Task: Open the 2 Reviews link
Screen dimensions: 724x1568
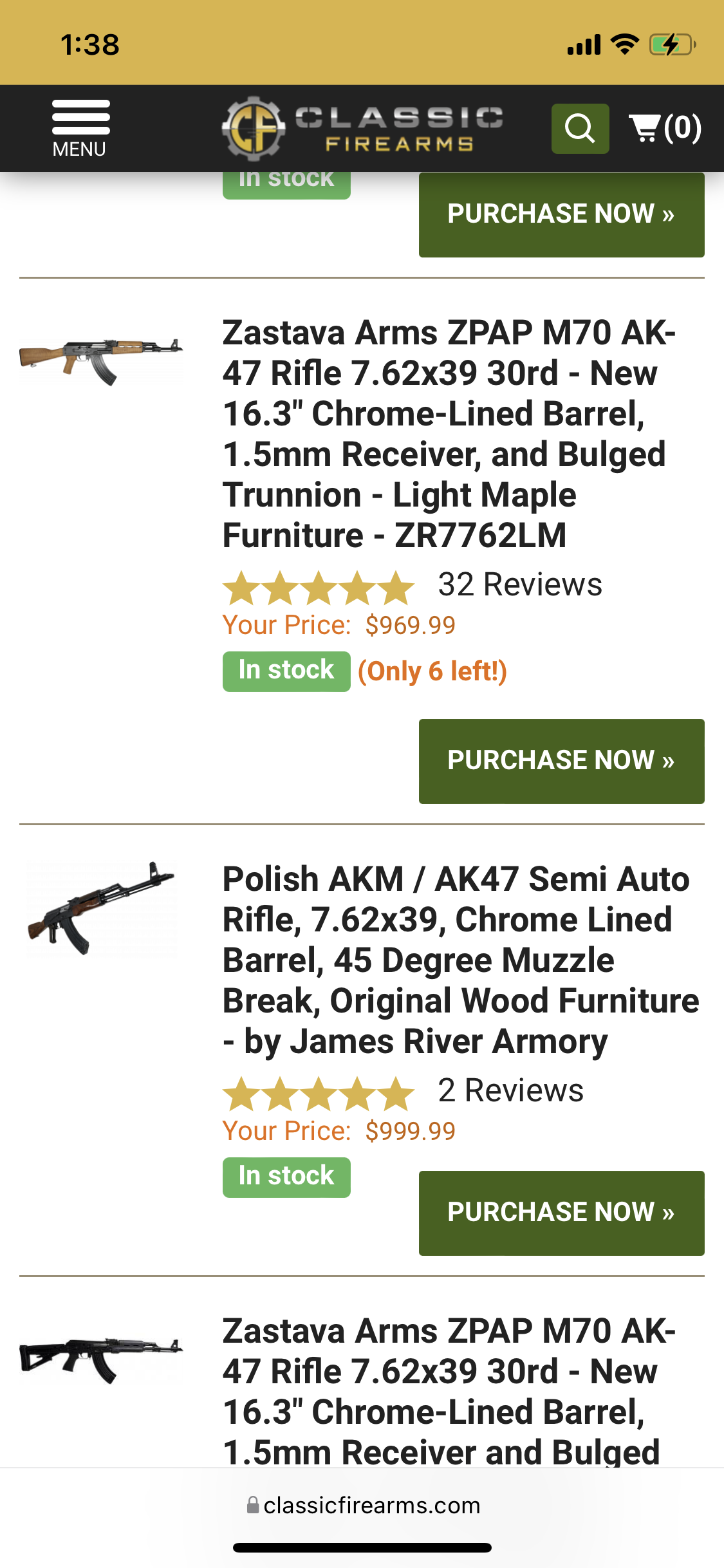Action: (x=510, y=1090)
